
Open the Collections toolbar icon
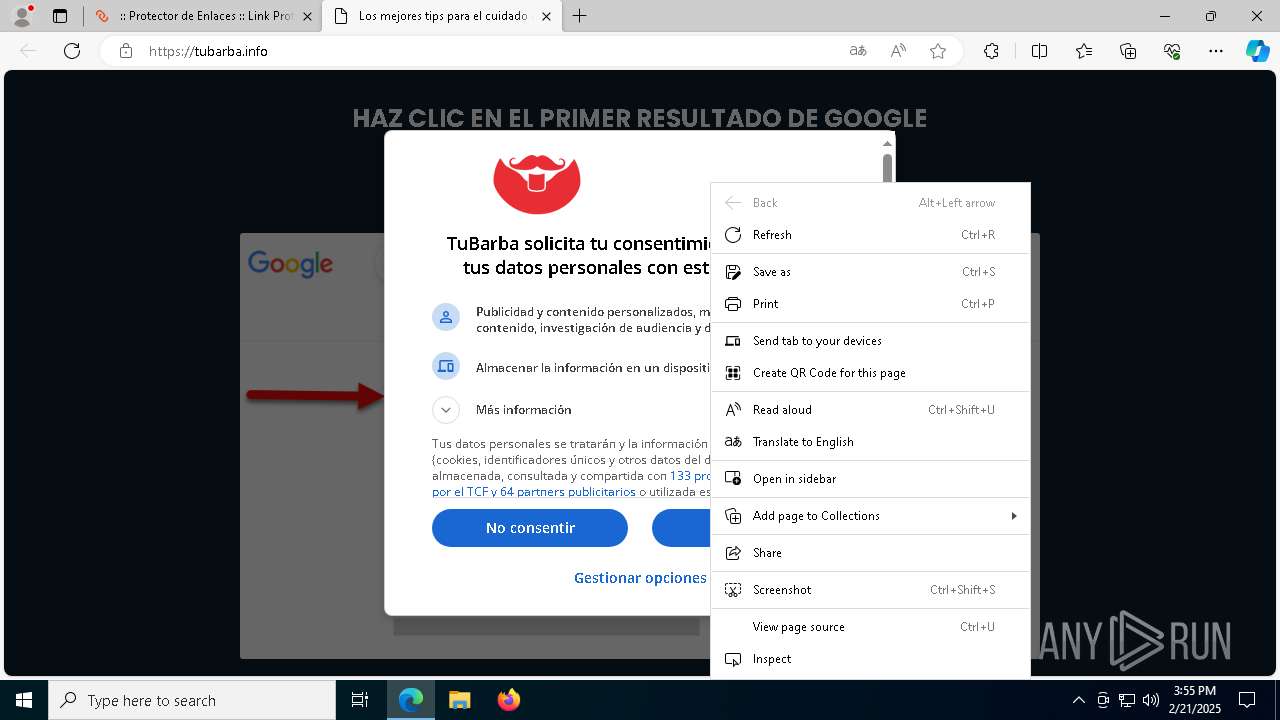click(x=1128, y=51)
